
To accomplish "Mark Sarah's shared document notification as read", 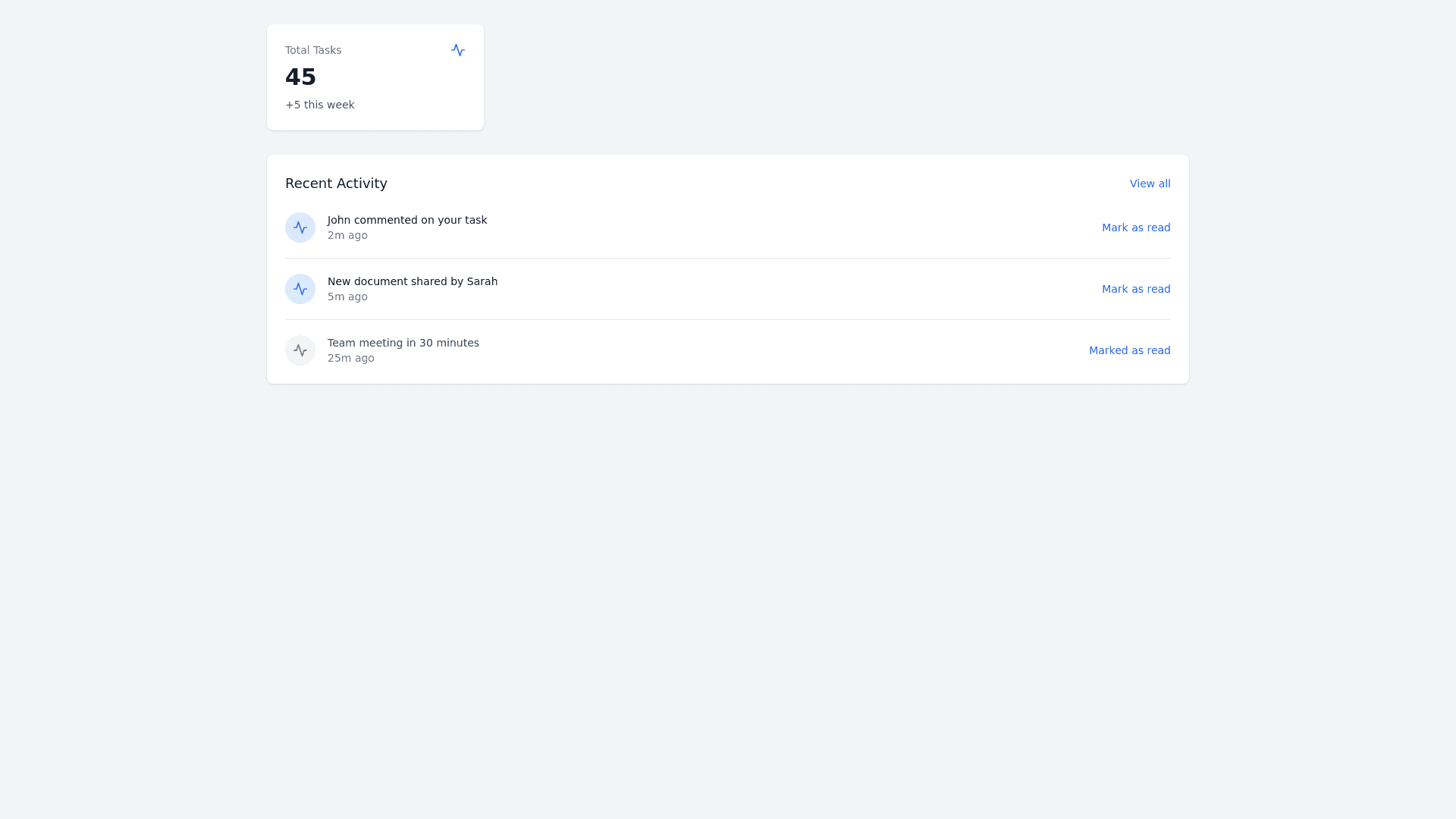I will tap(1135, 289).
